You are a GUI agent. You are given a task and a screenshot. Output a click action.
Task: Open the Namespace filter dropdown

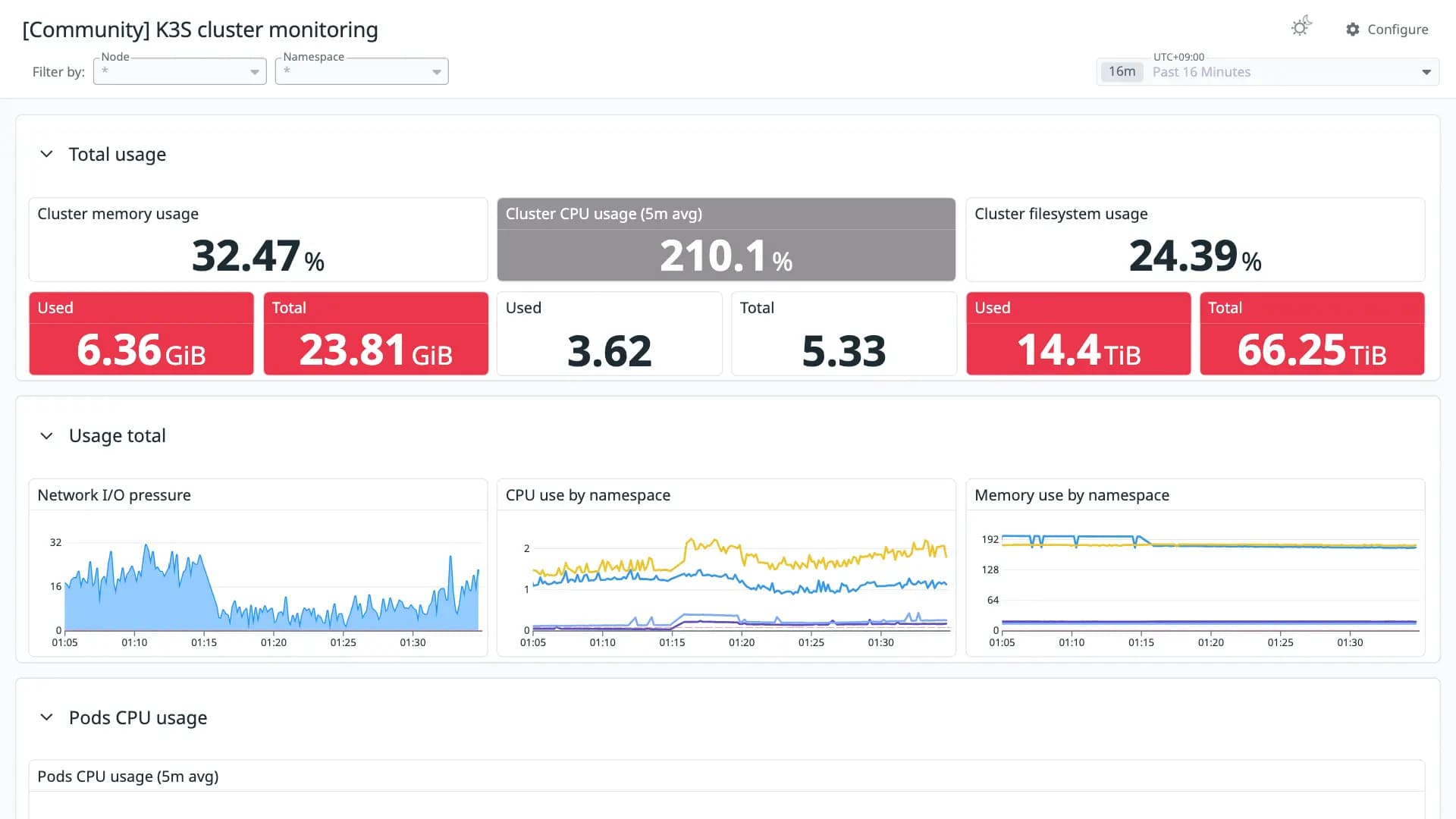point(362,71)
